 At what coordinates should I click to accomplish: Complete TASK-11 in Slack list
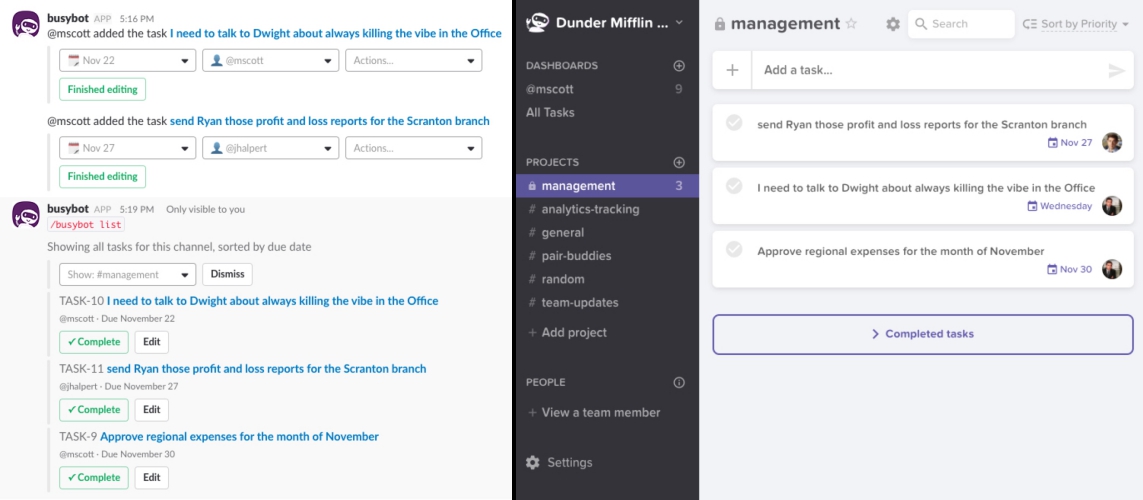[x=94, y=410]
